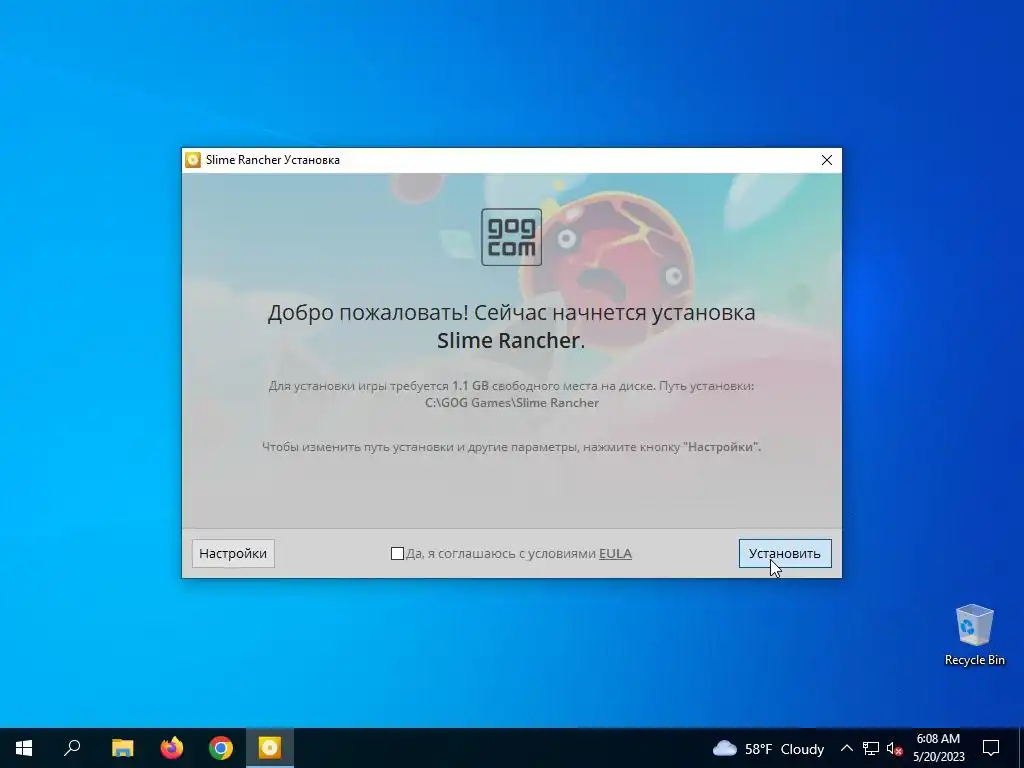Click the Установить install button

(x=785, y=553)
